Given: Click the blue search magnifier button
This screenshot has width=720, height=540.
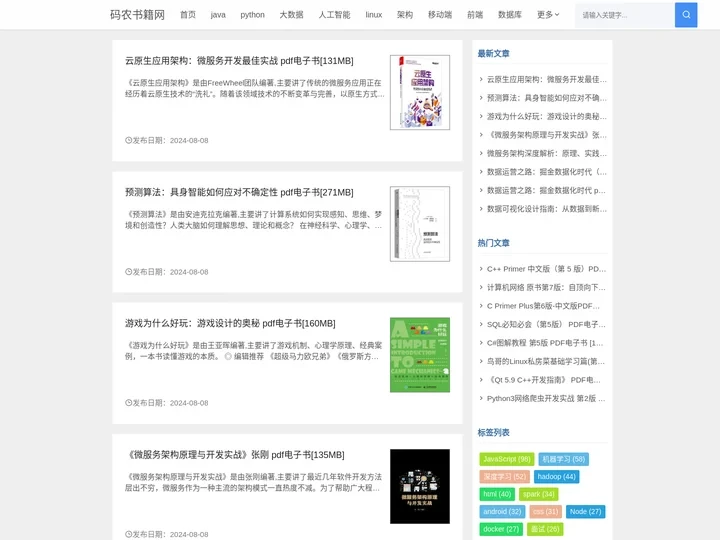Looking at the screenshot, I should pyautogui.click(x=686, y=15).
